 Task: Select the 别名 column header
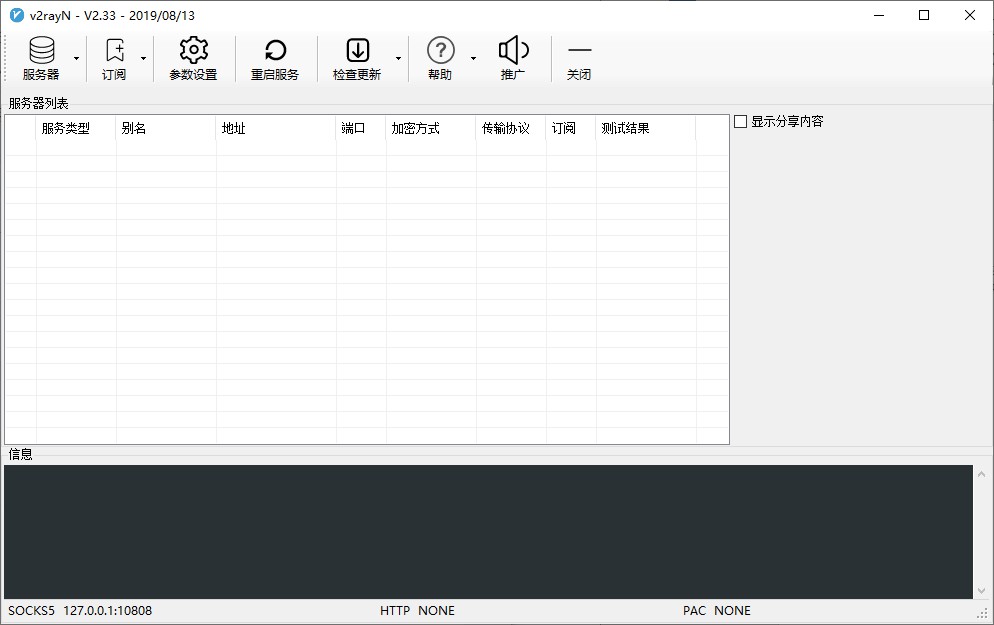(165, 129)
